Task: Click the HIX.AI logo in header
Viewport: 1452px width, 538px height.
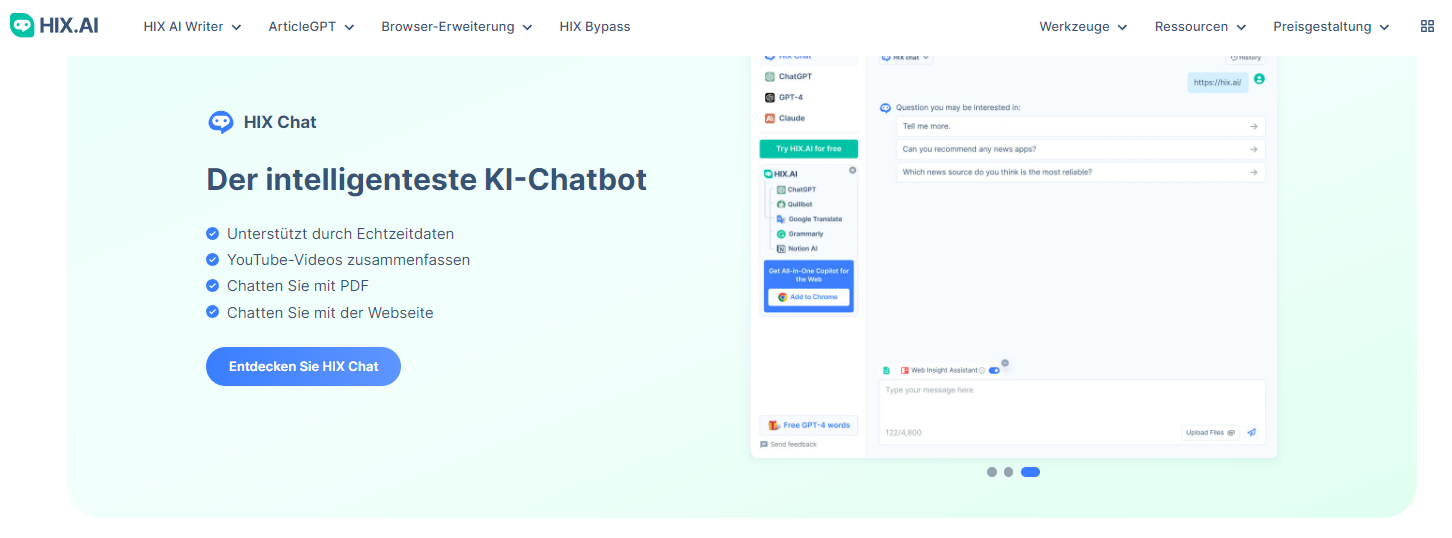Action: (x=54, y=26)
